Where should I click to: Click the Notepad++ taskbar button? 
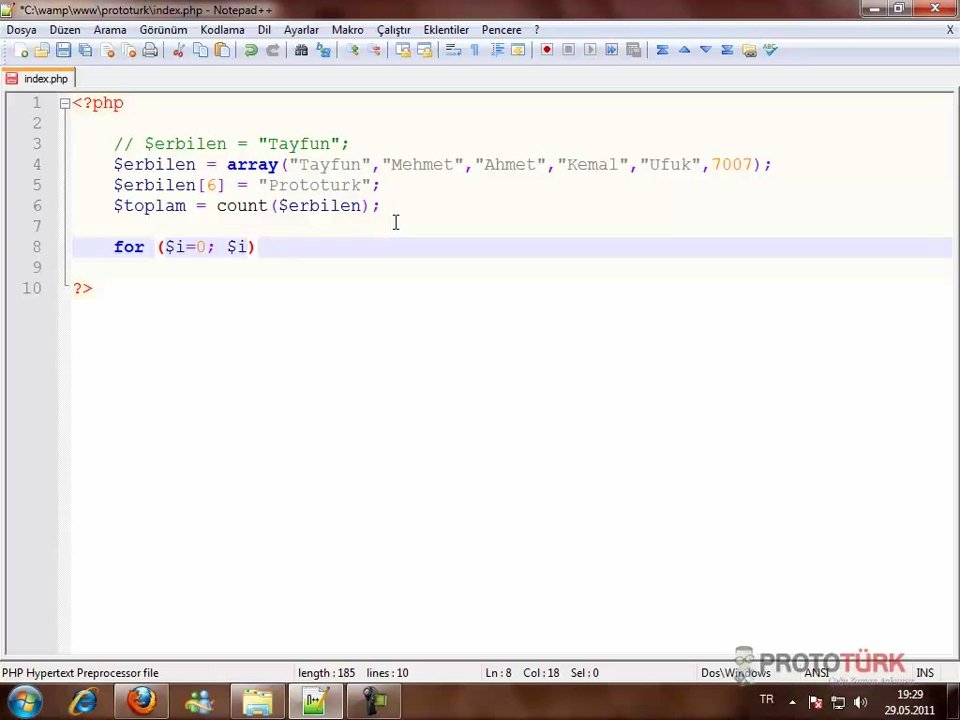315,702
